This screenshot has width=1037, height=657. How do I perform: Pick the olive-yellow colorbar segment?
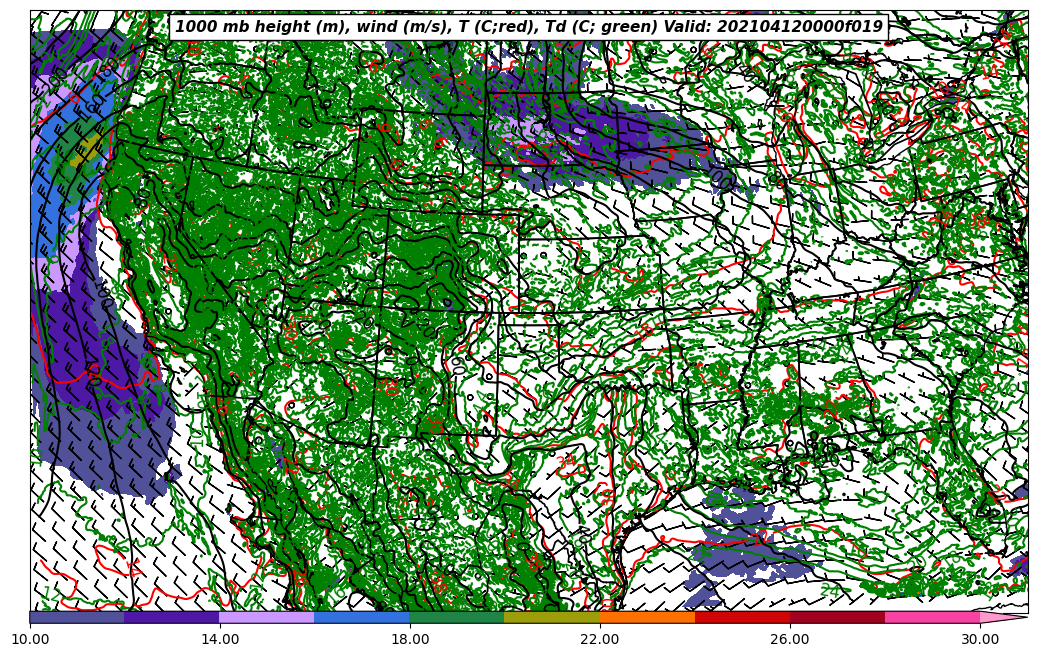pyautogui.click(x=552, y=617)
